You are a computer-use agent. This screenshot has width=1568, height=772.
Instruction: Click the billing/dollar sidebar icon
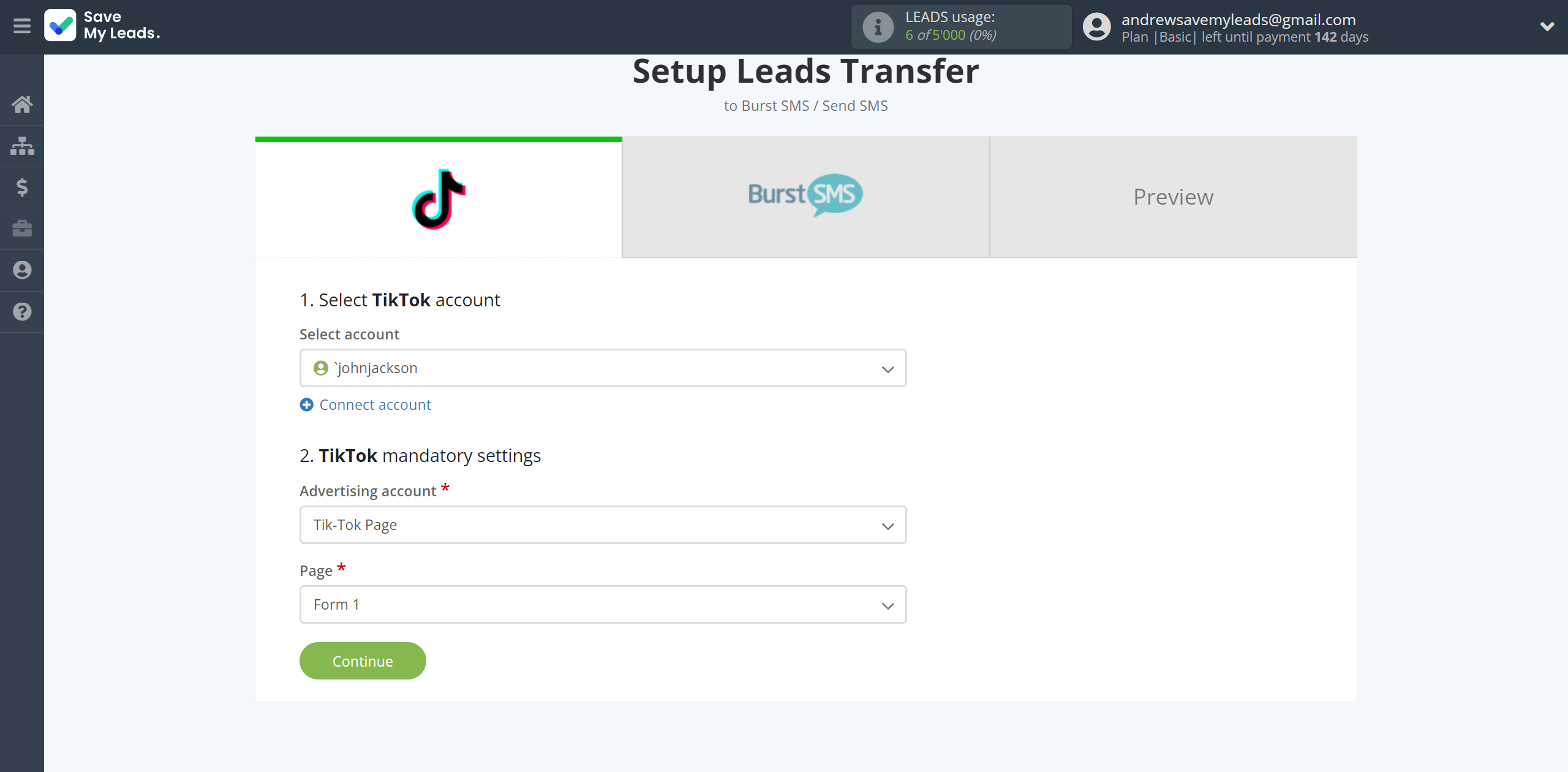click(x=22, y=187)
